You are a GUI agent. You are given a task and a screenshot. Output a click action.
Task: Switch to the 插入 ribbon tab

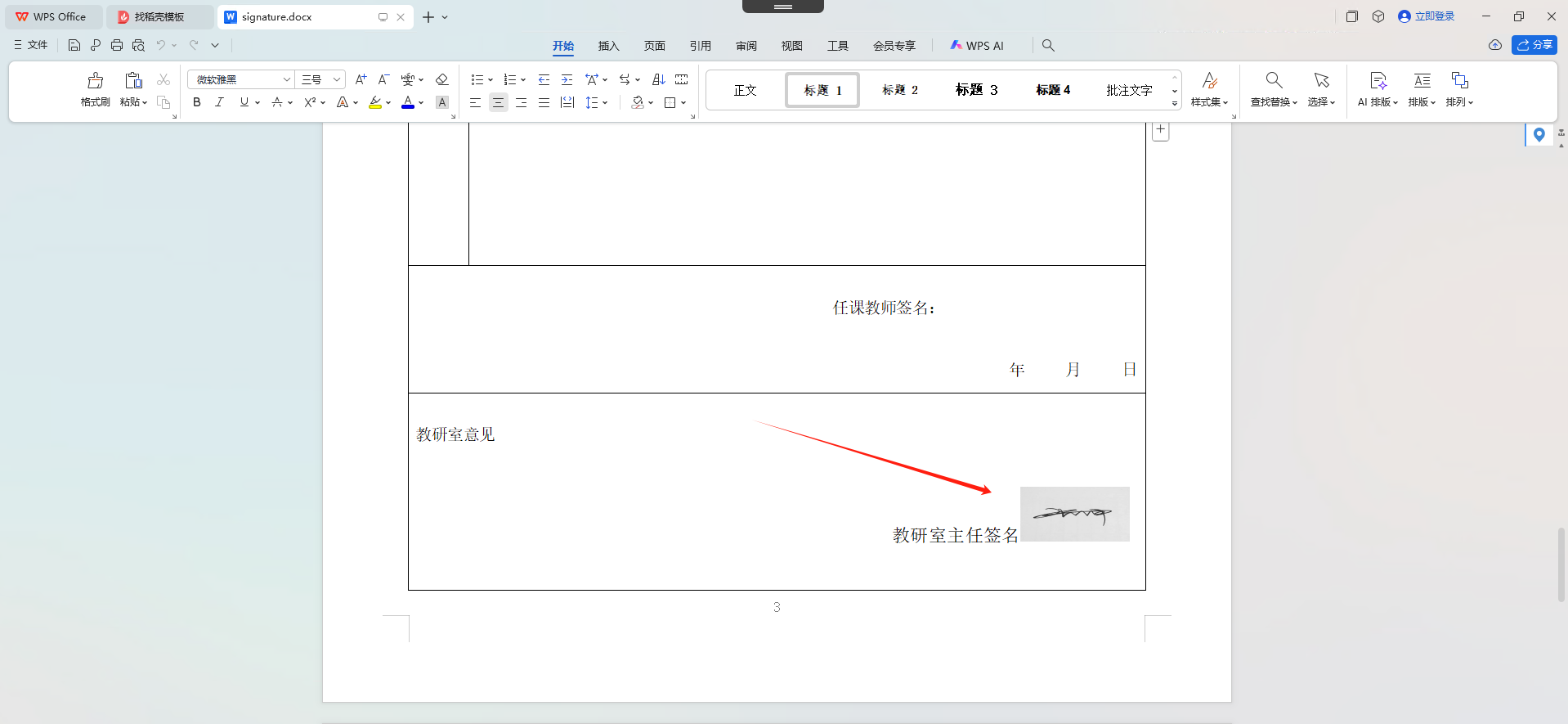click(609, 46)
